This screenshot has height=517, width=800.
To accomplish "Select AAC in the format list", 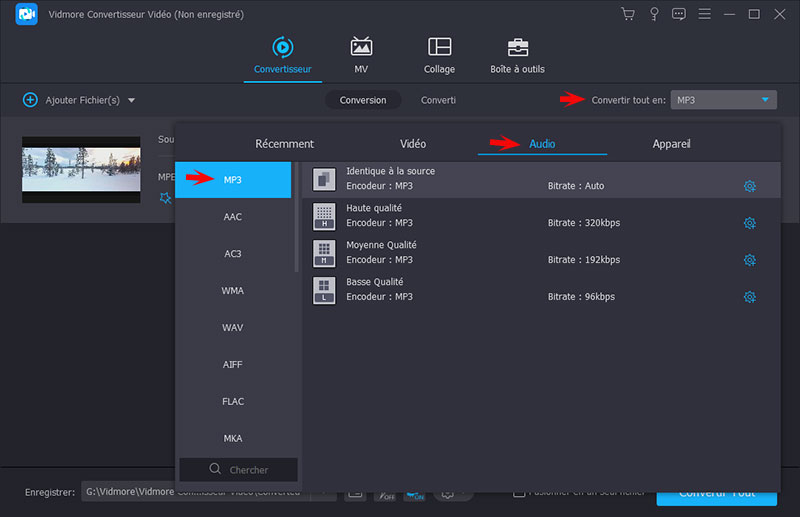I will 233,216.
